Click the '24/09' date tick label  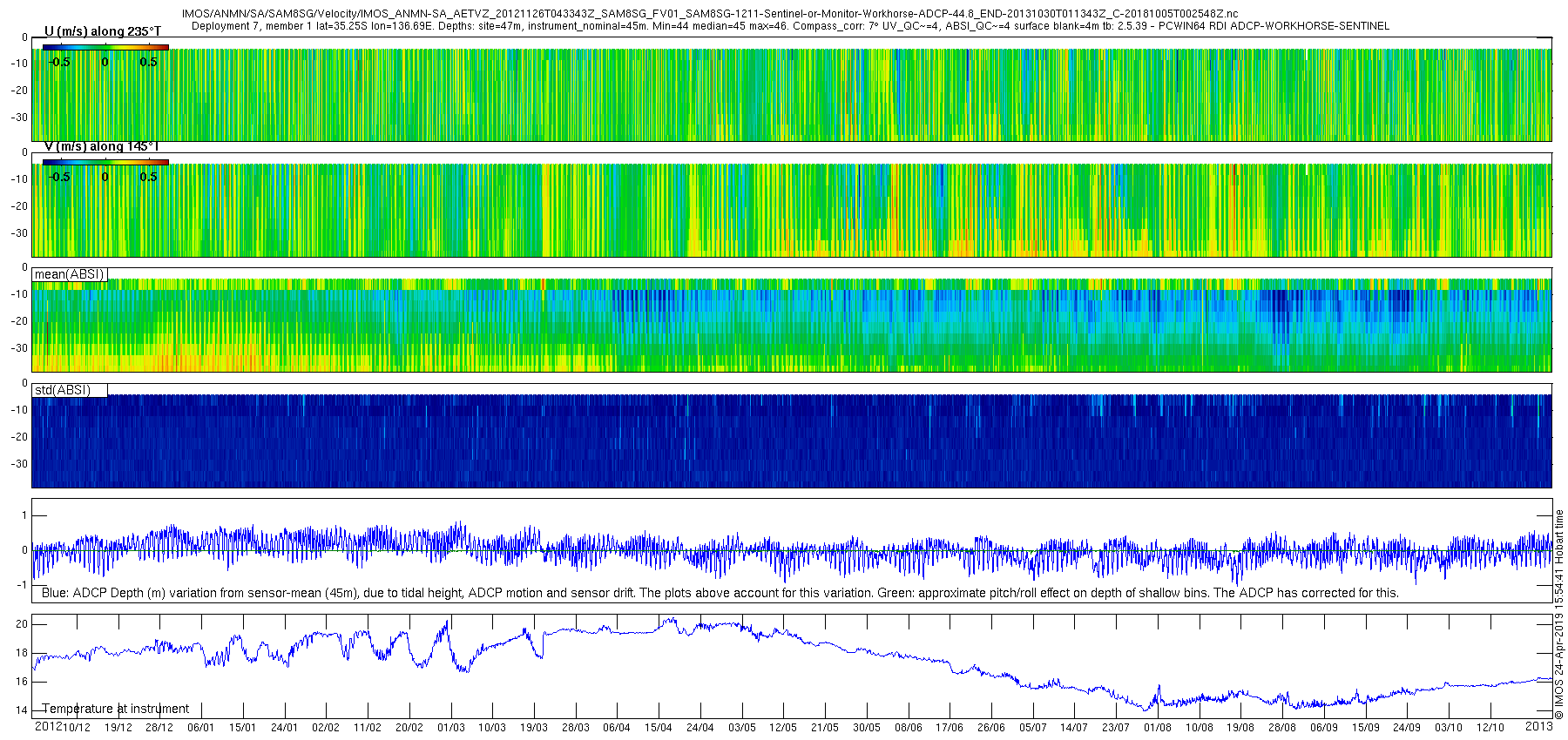tap(1407, 727)
